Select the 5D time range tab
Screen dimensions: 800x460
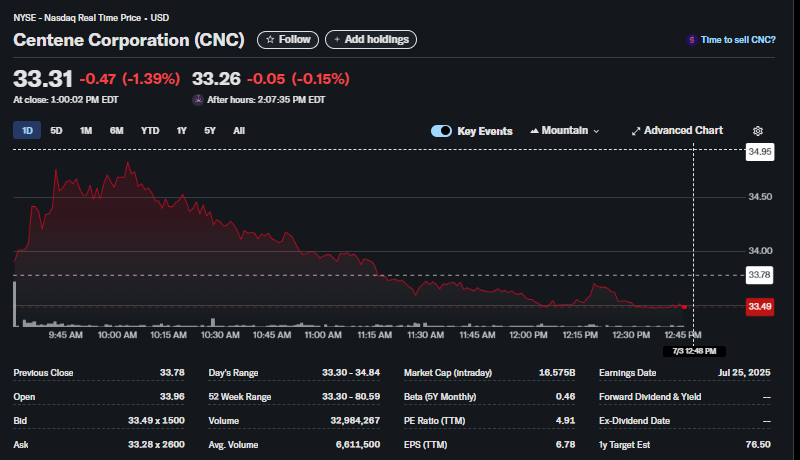click(x=56, y=131)
